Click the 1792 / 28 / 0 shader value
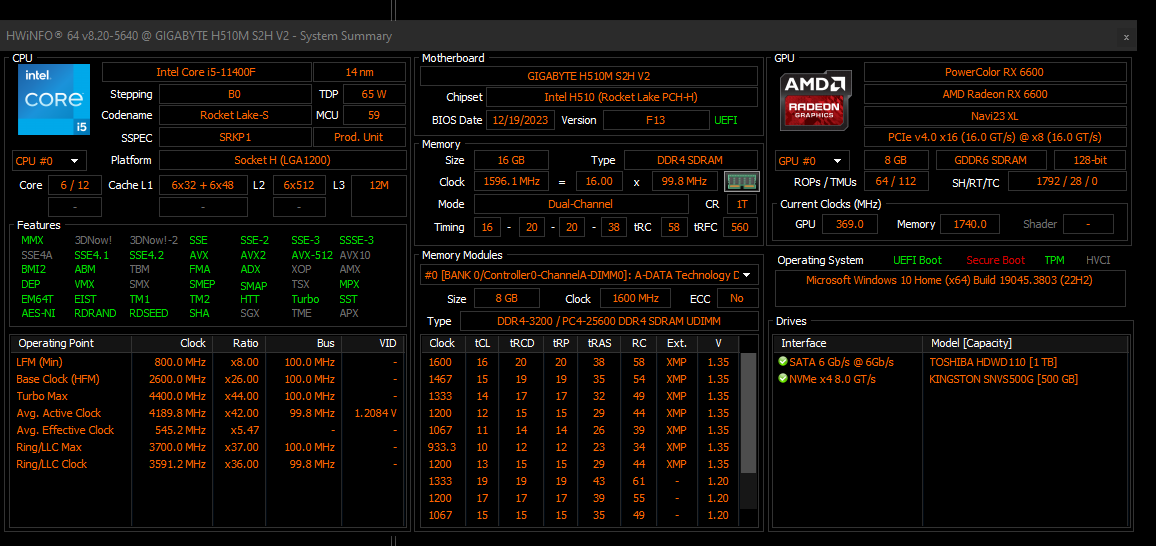Viewport: 1156px width, 546px height. pos(1067,181)
